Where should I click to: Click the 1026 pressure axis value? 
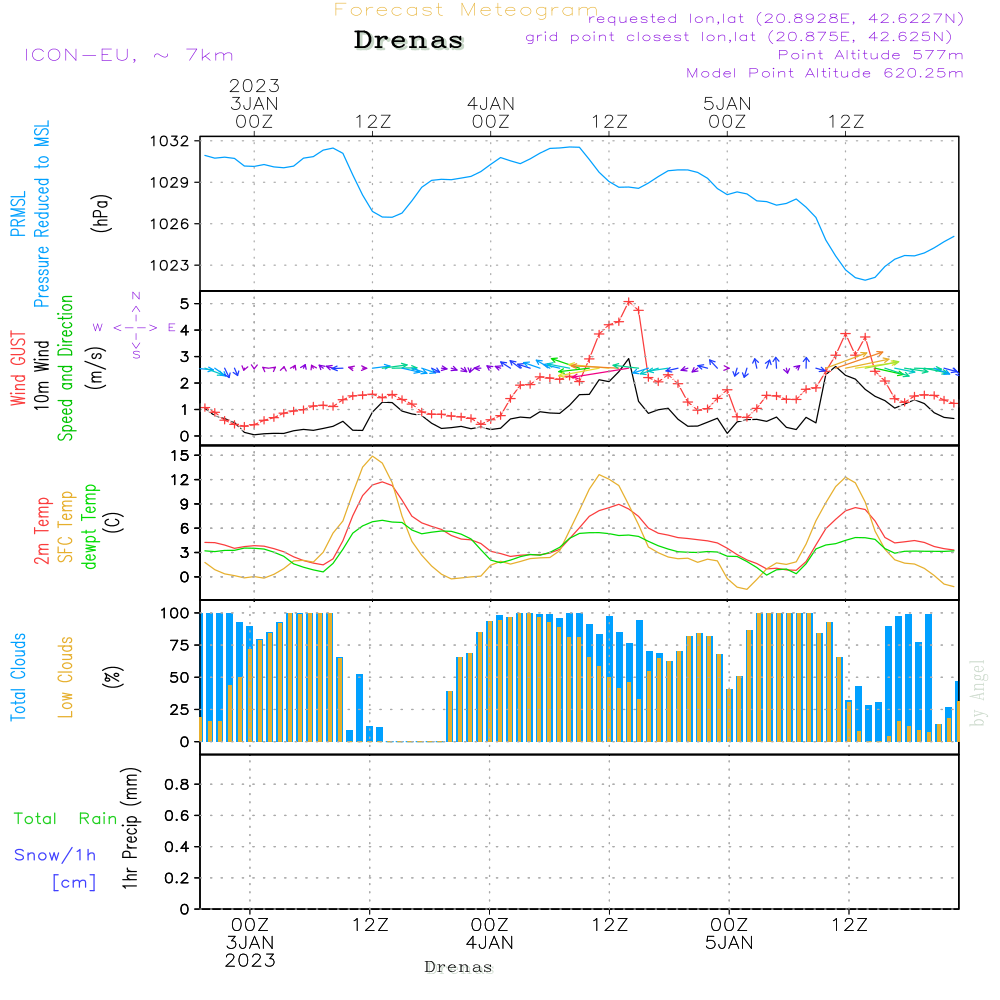coord(170,224)
